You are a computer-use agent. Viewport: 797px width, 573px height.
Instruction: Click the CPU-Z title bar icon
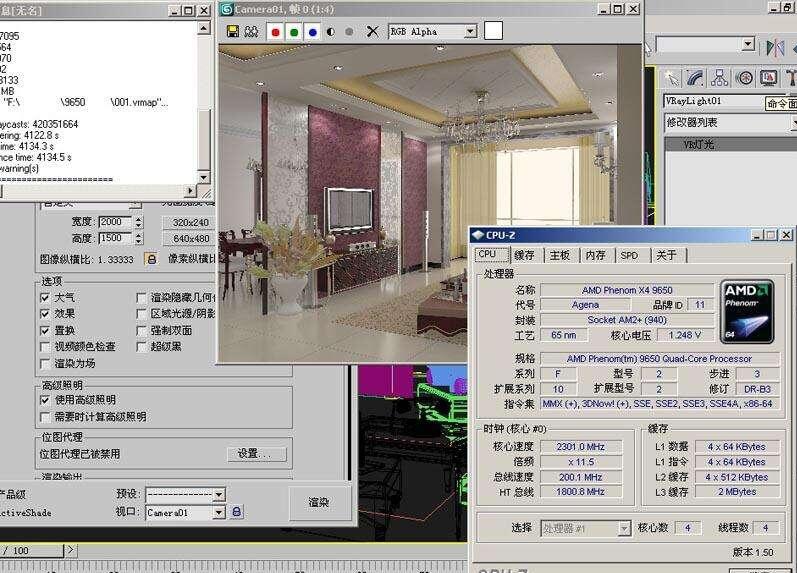click(x=477, y=235)
